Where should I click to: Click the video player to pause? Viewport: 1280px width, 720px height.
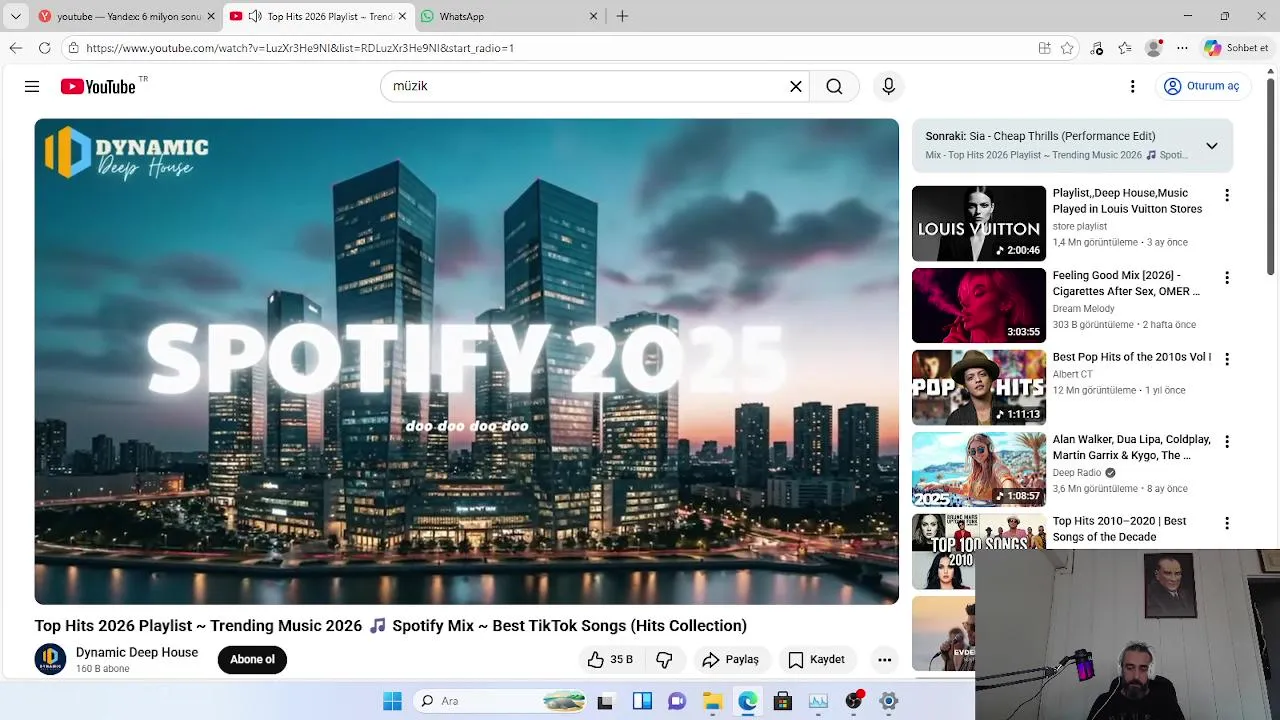tap(466, 361)
